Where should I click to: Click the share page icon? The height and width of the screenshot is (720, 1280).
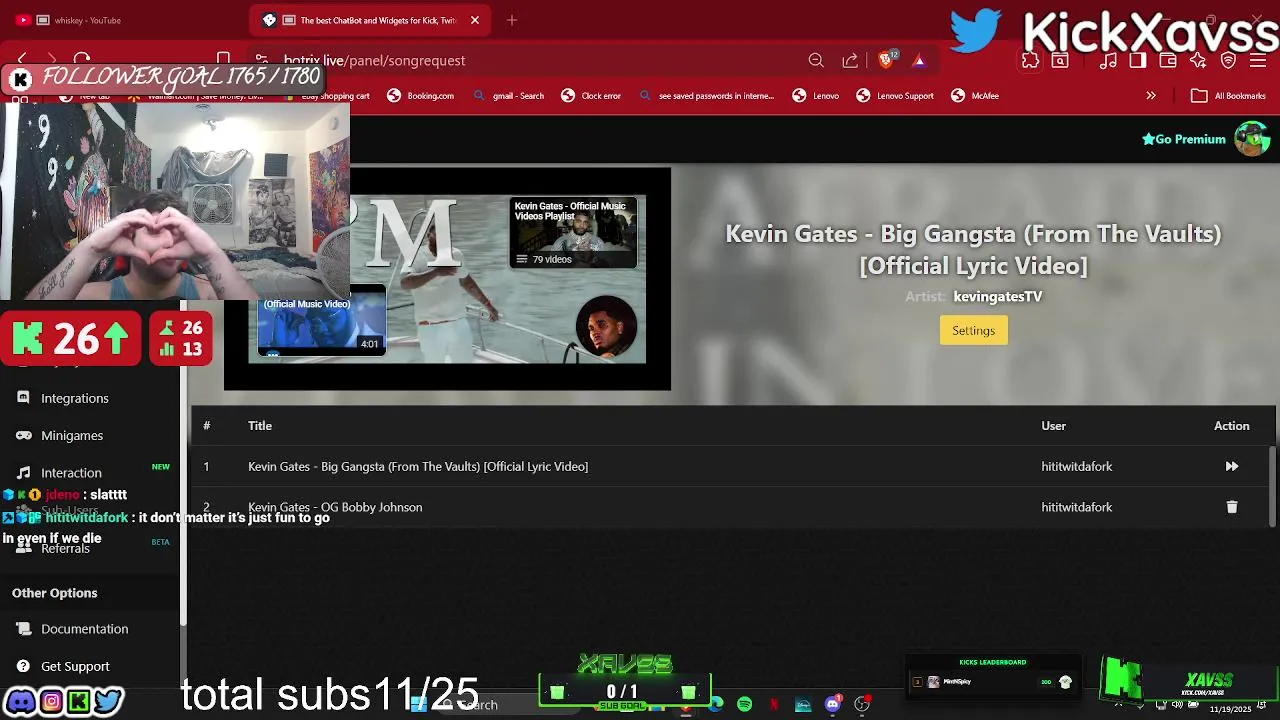click(x=850, y=60)
